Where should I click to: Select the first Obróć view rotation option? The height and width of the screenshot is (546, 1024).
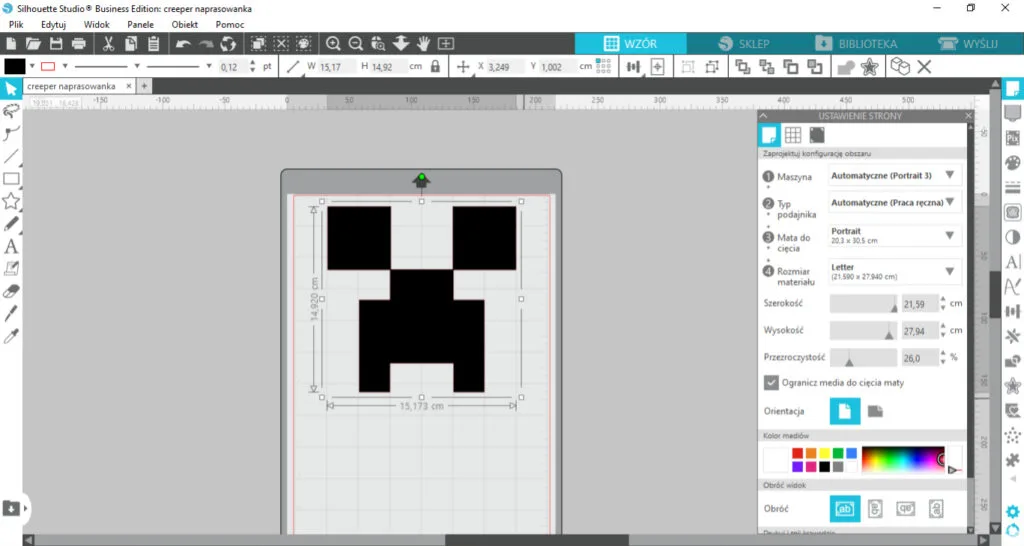click(844, 509)
